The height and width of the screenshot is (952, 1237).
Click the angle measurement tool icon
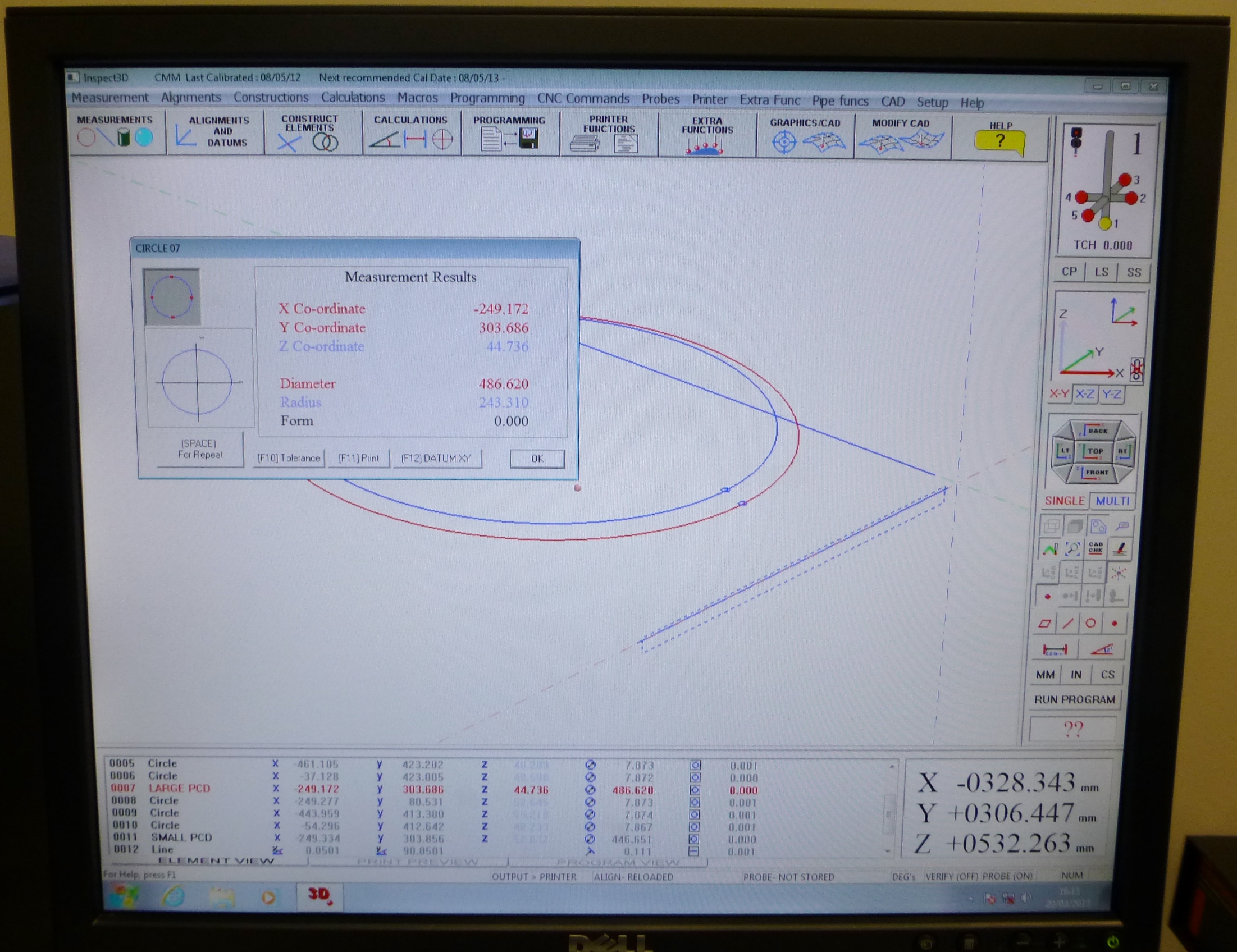pos(1103,650)
